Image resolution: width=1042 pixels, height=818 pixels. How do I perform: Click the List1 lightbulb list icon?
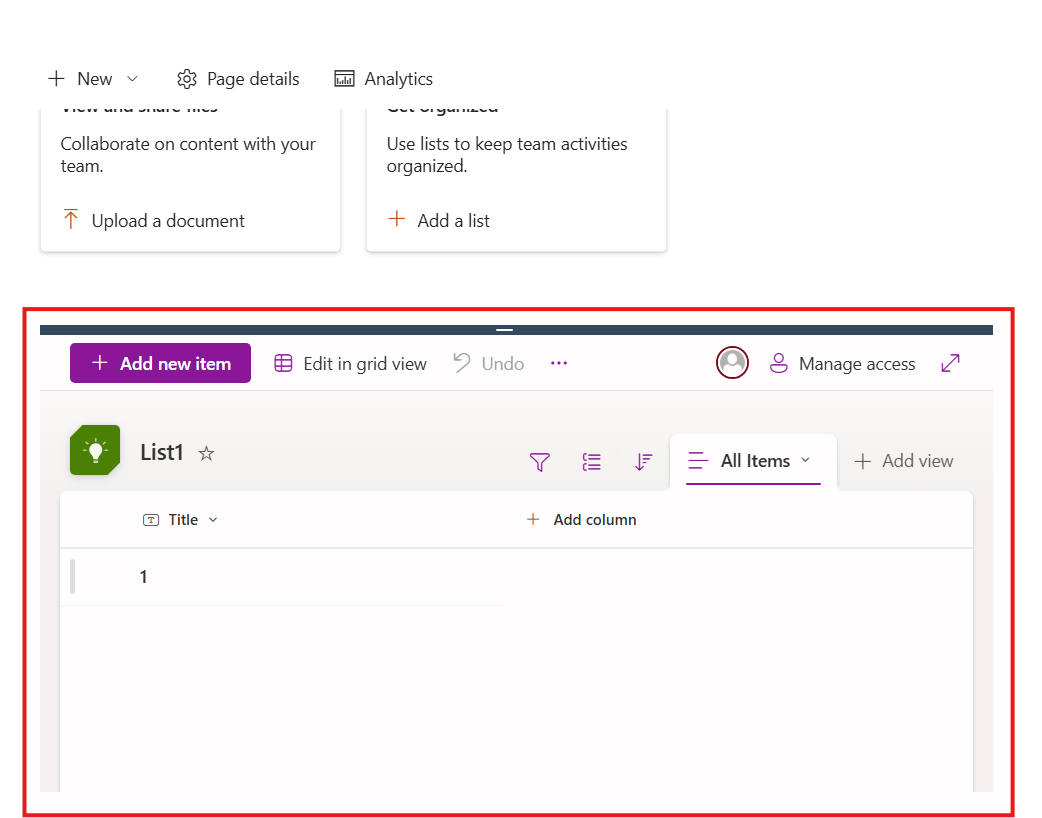[x=94, y=450]
